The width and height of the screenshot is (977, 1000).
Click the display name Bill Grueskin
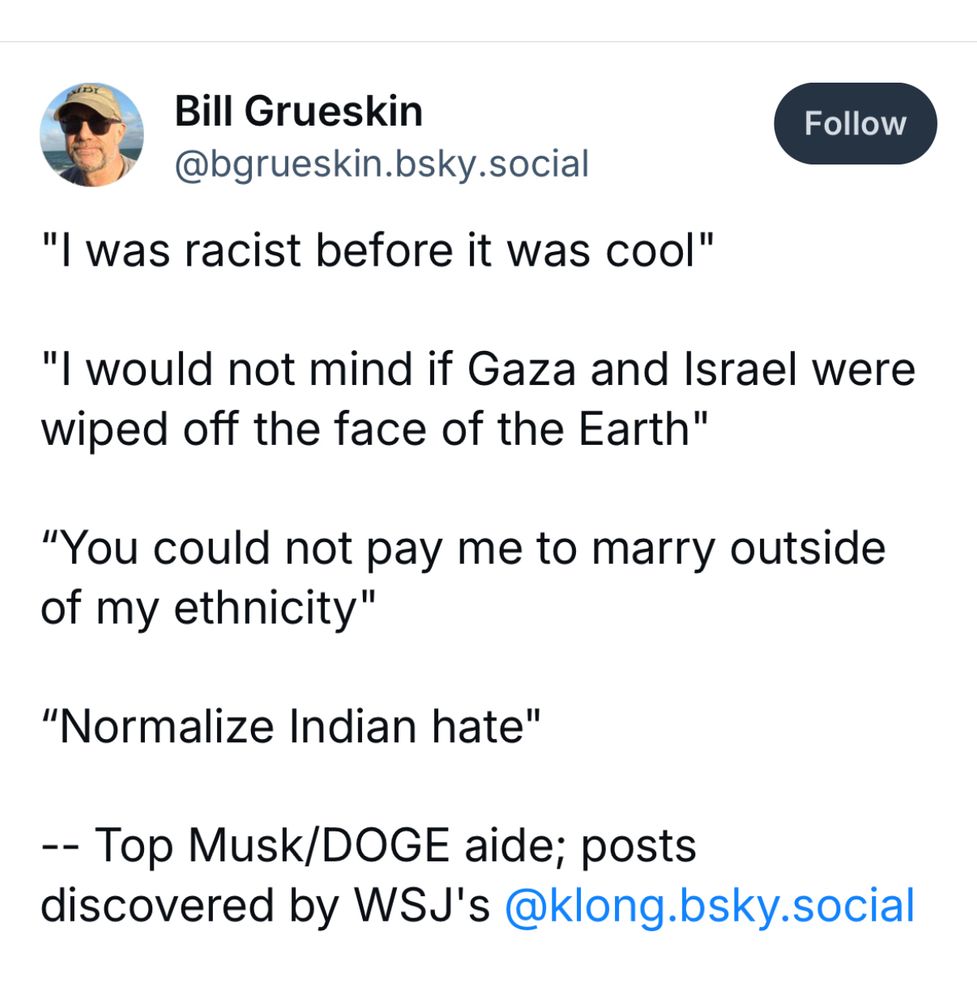tap(298, 111)
